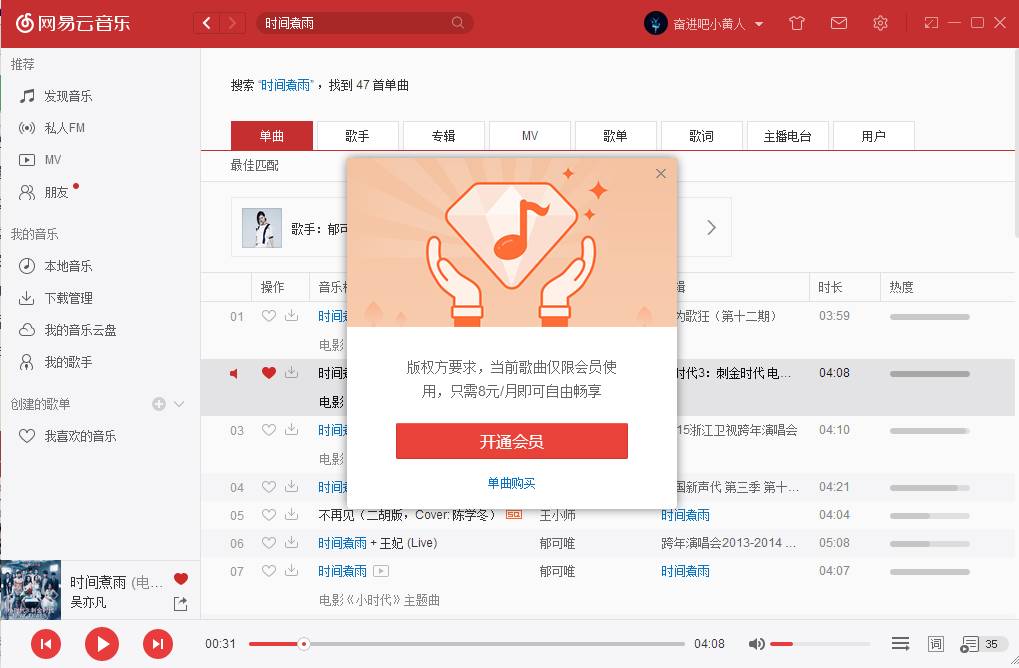Open the skin (shirt) icon
This screenshot has height=668, width=1019.
pos(797,23)
